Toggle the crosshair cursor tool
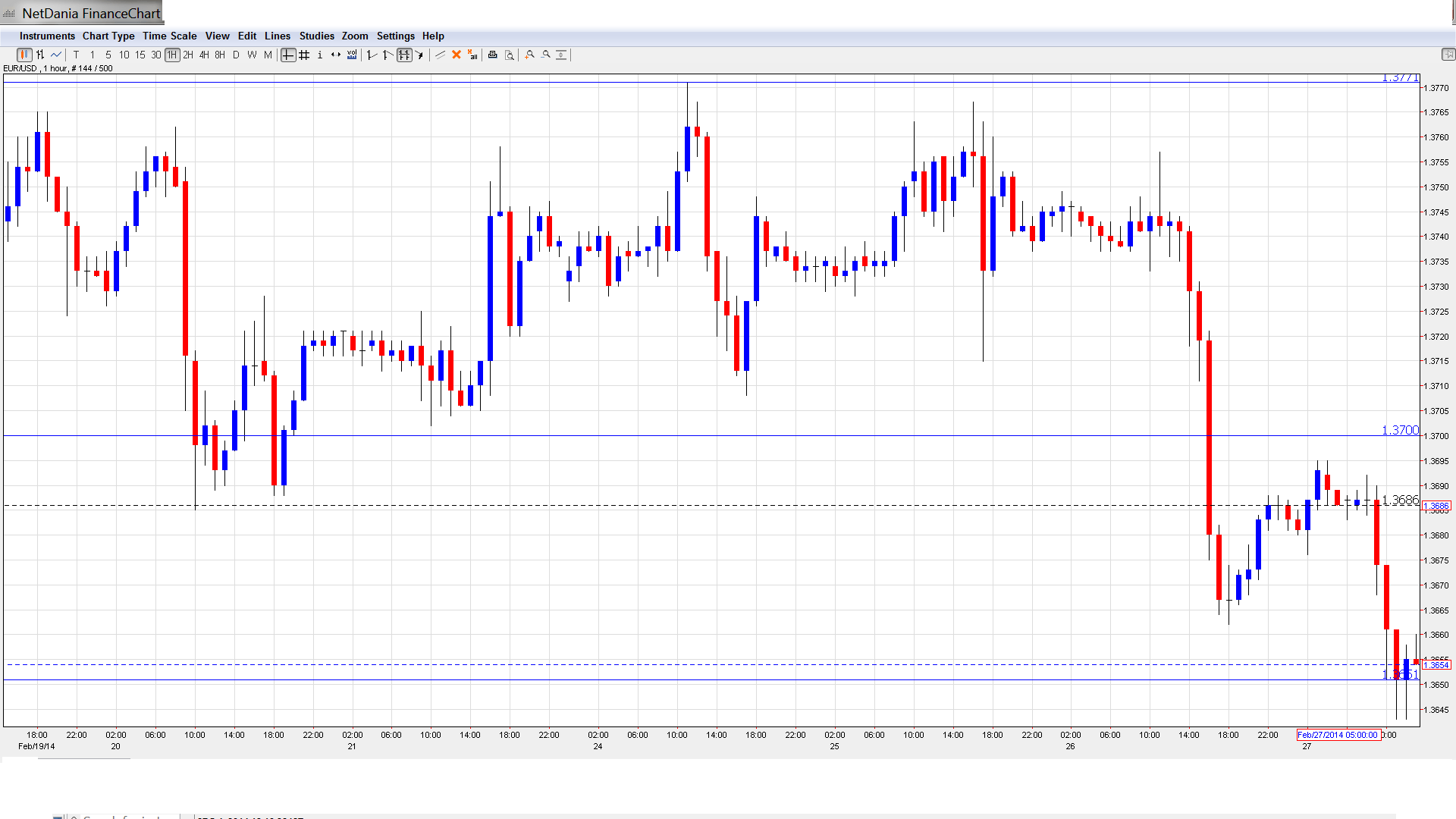Screen dimensions: 1456x819 click(x=288, y=55)
